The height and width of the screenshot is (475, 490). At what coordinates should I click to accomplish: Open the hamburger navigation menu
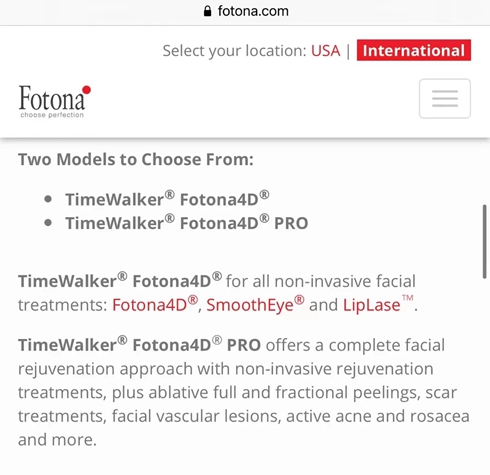click(445, 99)
